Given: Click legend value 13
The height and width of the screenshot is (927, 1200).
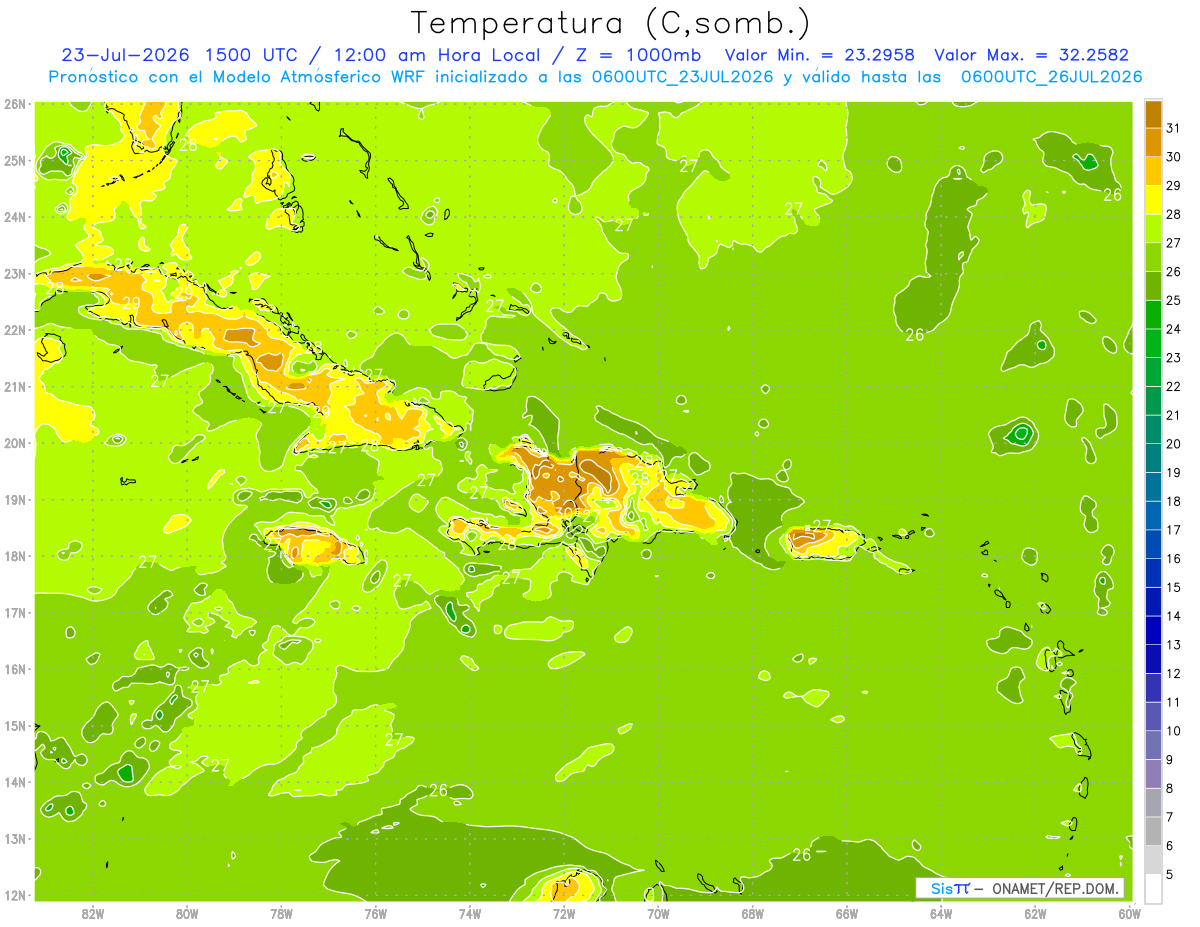Looking at the screenshot, I should [x=1173, y=645].
